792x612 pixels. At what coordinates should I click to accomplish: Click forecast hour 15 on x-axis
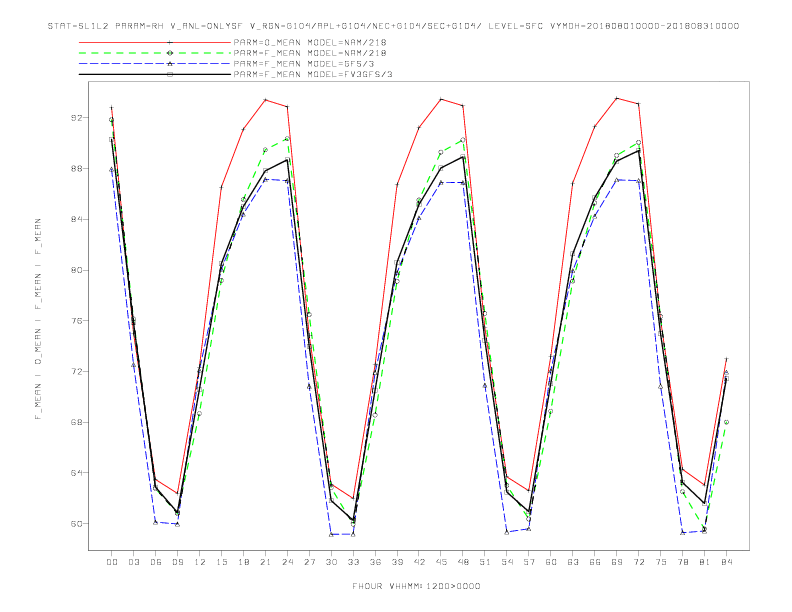click(221, 562)
